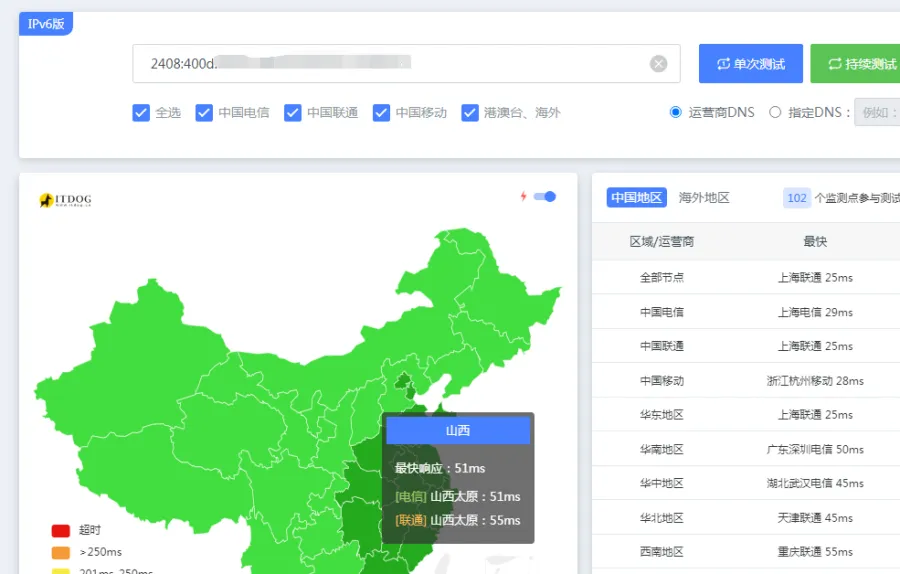The image size is (900, 574).
Task: Open the IPv6版 tab label
Action: [x=46, y=24]
